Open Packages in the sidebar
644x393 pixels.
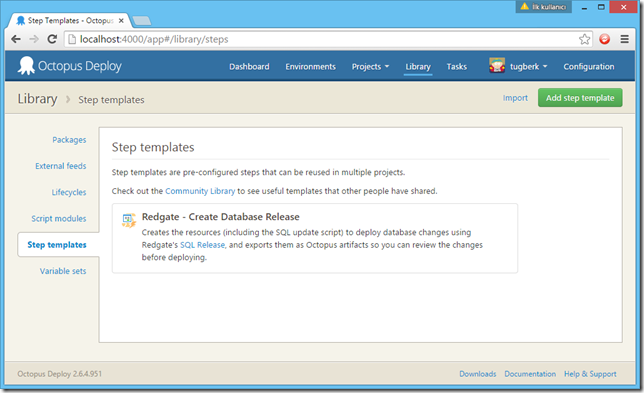point(69,140)
